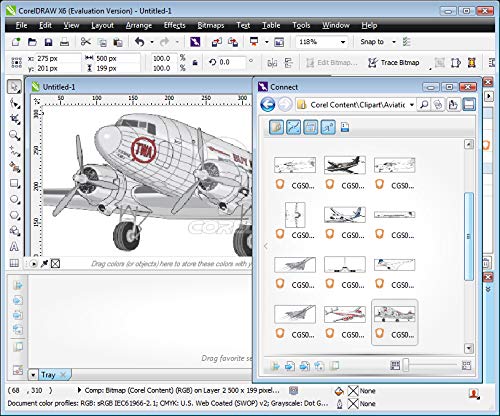The height and width of the screenshot is (416, 500).
Task: Expand the status bar info arrow
Action: point(79,390)
